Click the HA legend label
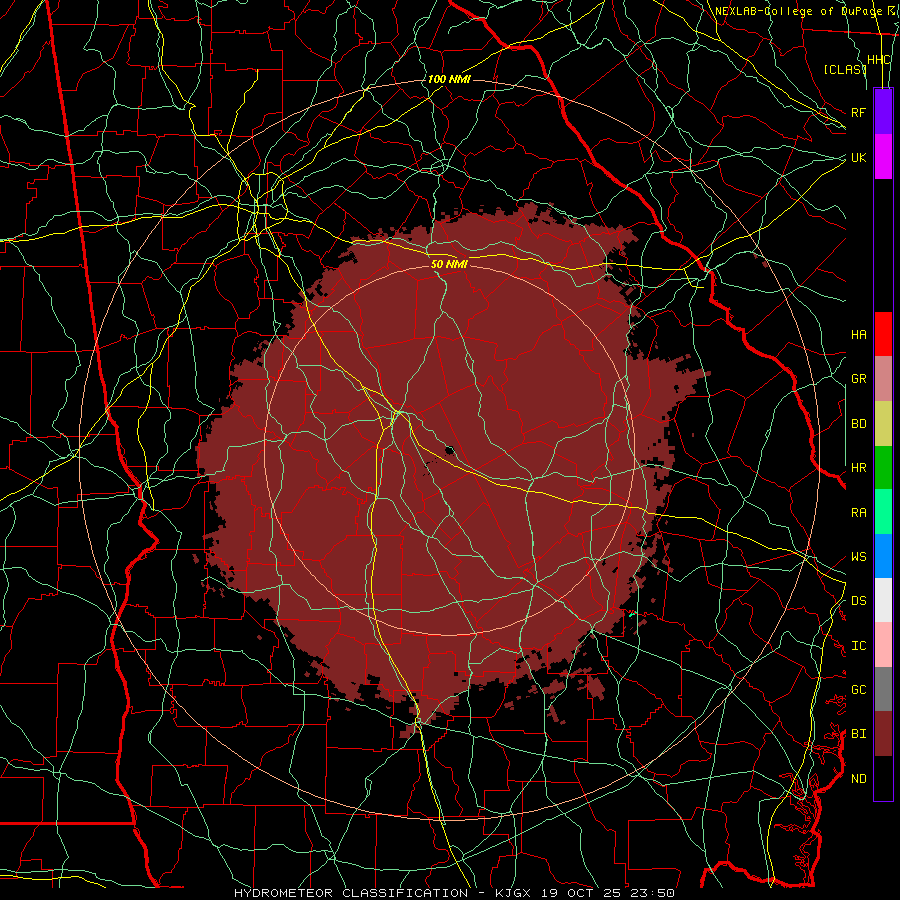The width and height of the screenshot is (900, 900). click(x=859, y=335)
